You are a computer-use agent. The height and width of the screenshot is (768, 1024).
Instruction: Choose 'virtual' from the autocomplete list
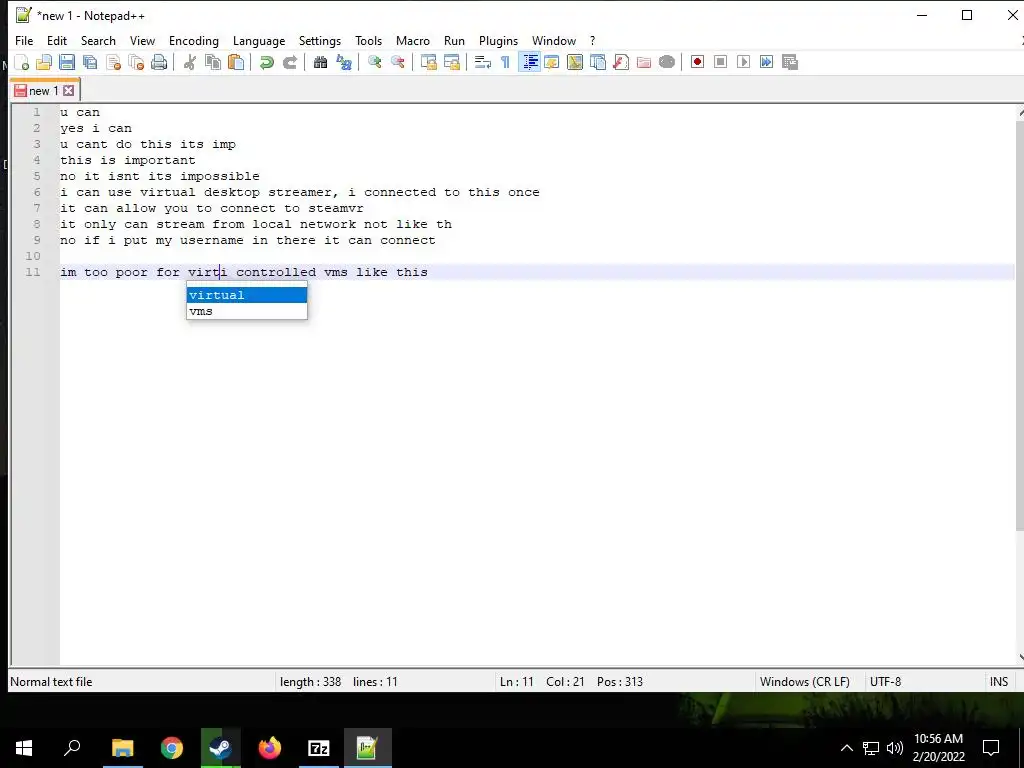pos(247,295)
